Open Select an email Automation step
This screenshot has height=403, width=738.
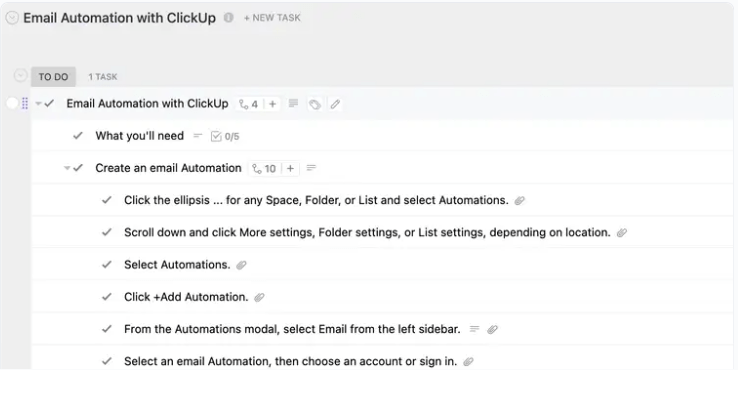pyautogui.click(x=290, y=362)
